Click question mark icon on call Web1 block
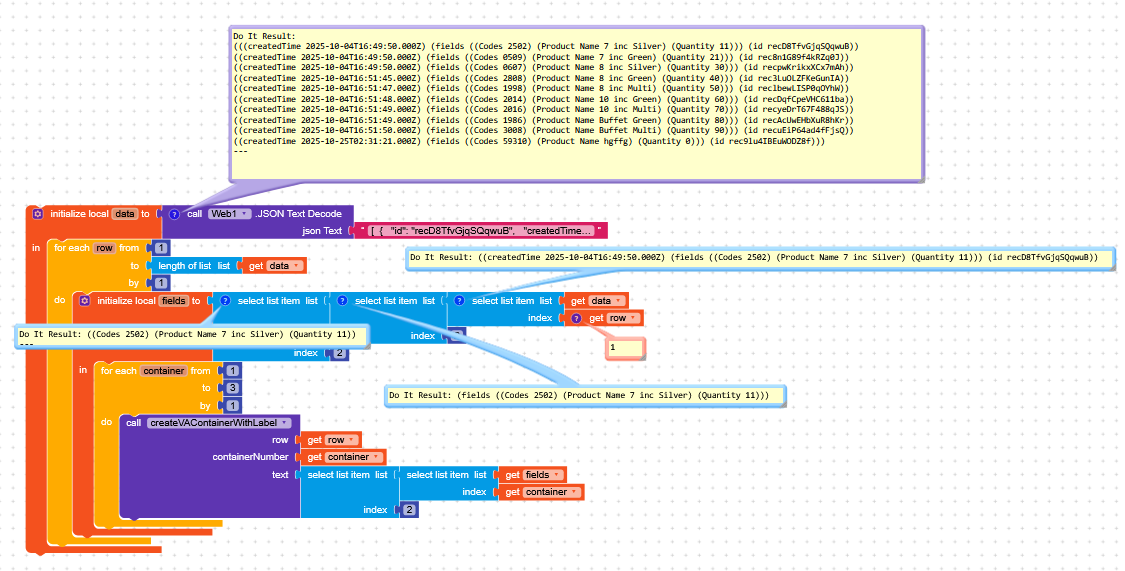1125x571 pixels. click(x=174, y=214)
